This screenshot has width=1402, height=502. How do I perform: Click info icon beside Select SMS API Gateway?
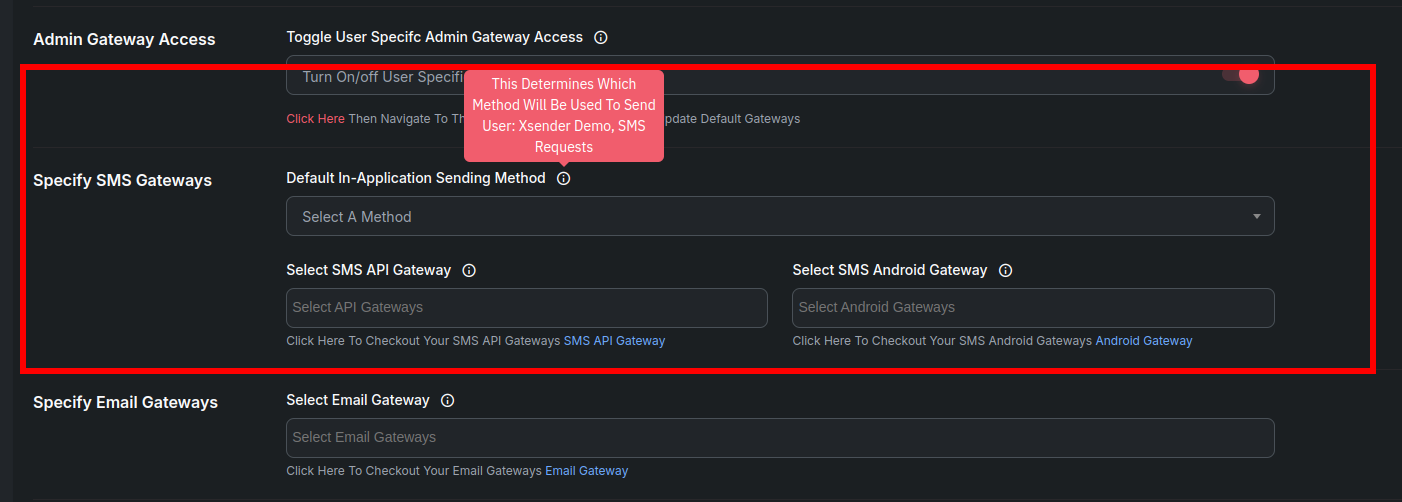coord(469,270)
